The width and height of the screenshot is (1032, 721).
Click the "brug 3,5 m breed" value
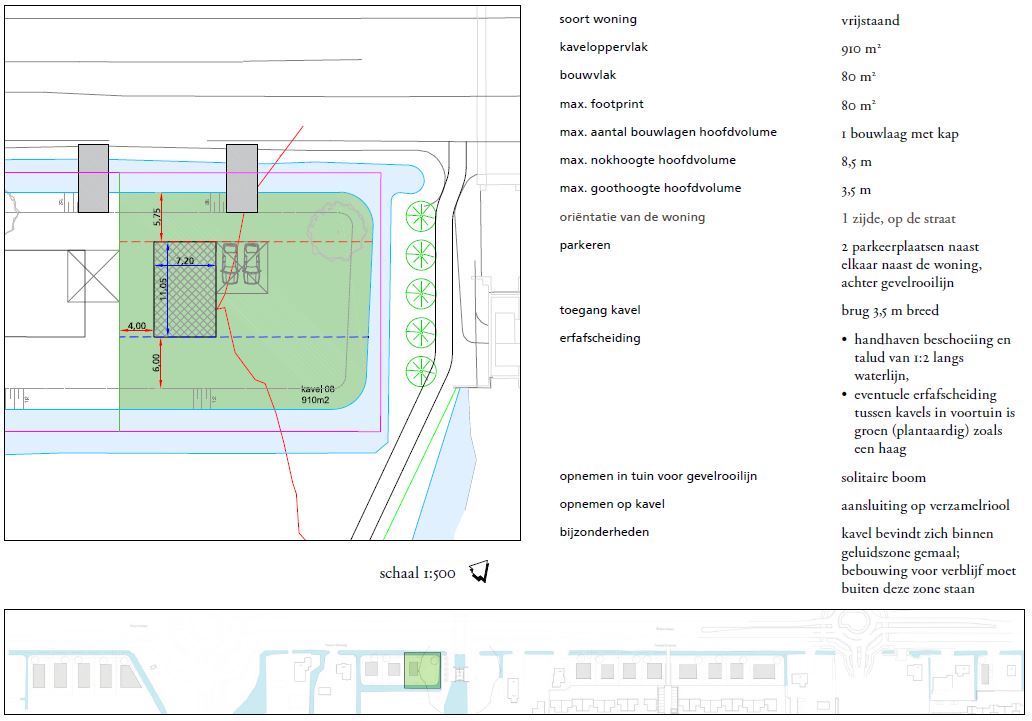(x=890, y=311)
